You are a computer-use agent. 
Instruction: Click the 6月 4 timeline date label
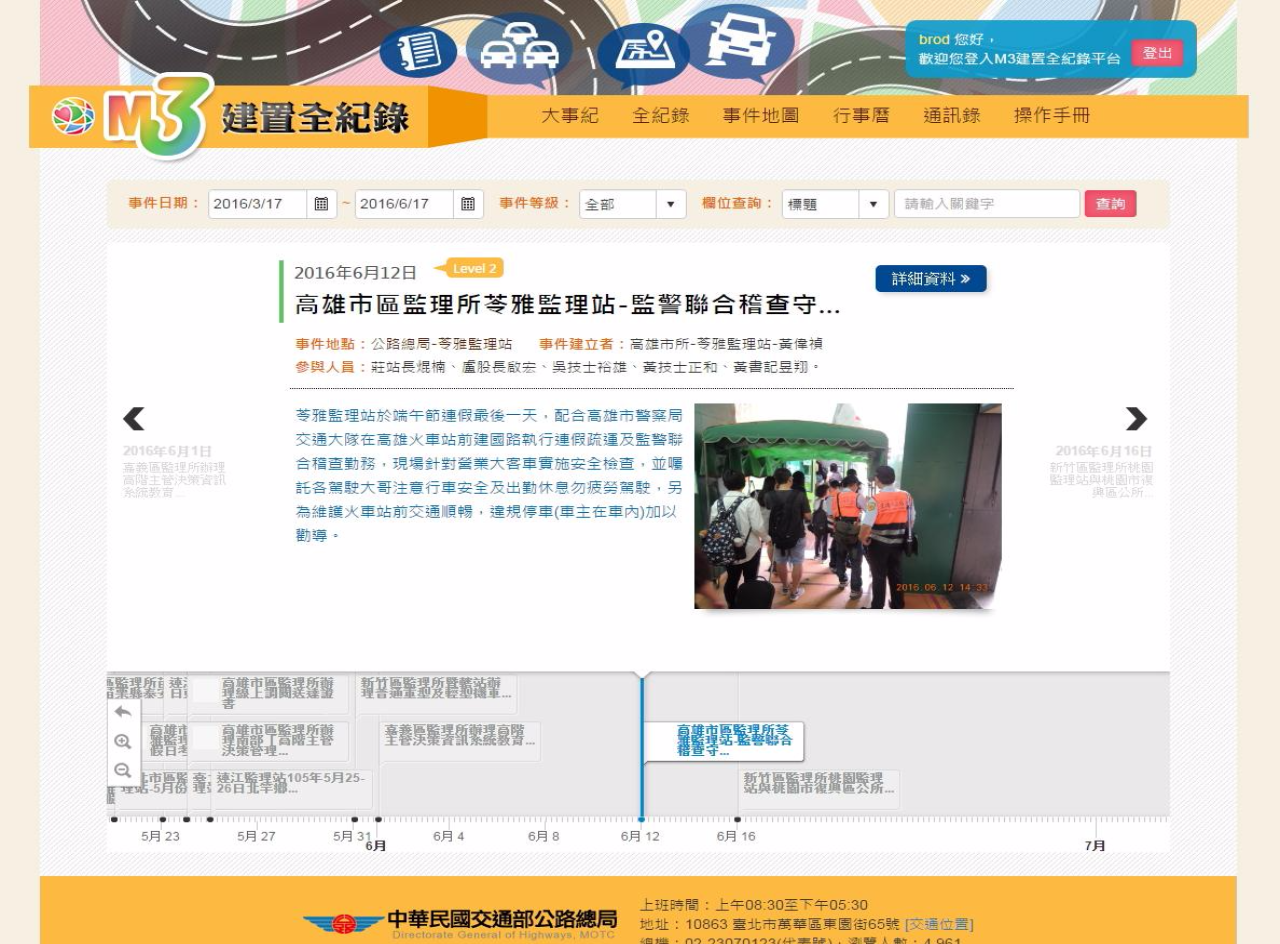click(x=448, y=836)
